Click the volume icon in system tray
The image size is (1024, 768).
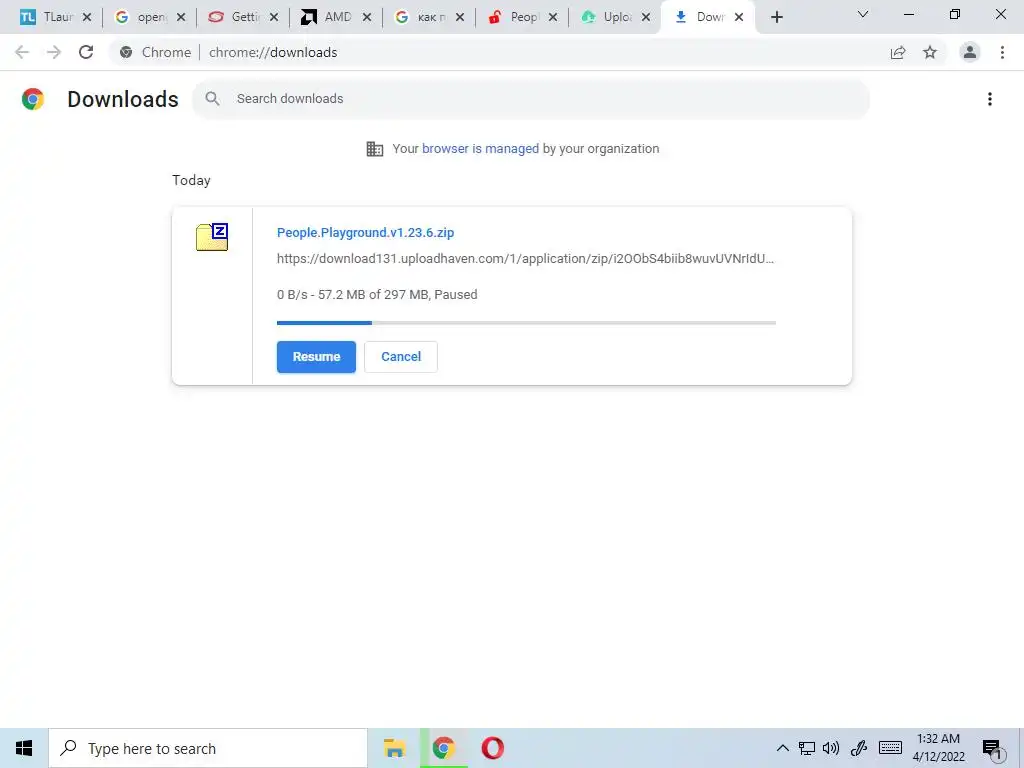pos(831,748)
